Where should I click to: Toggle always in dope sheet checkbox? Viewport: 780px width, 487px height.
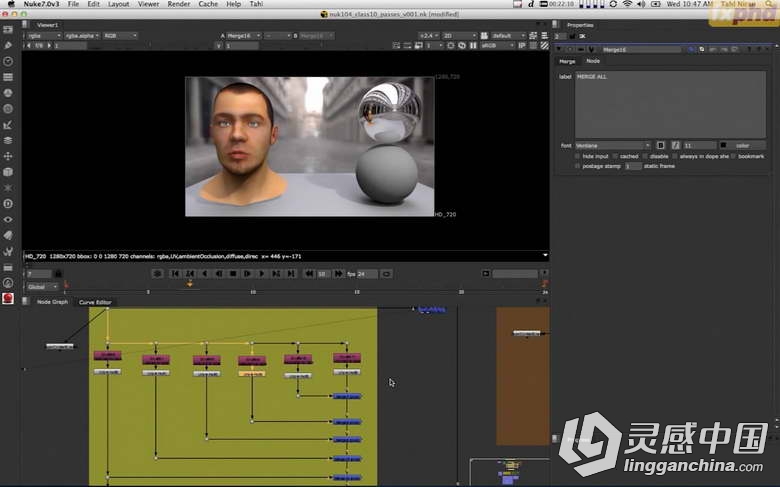pos(675,156)
